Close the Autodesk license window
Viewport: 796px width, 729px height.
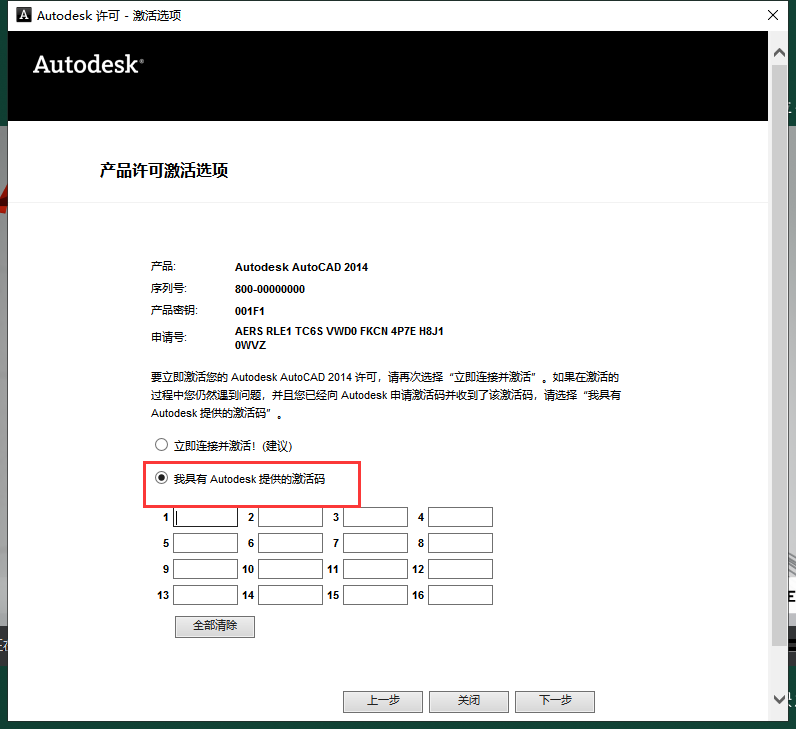(x=773, y=15)
